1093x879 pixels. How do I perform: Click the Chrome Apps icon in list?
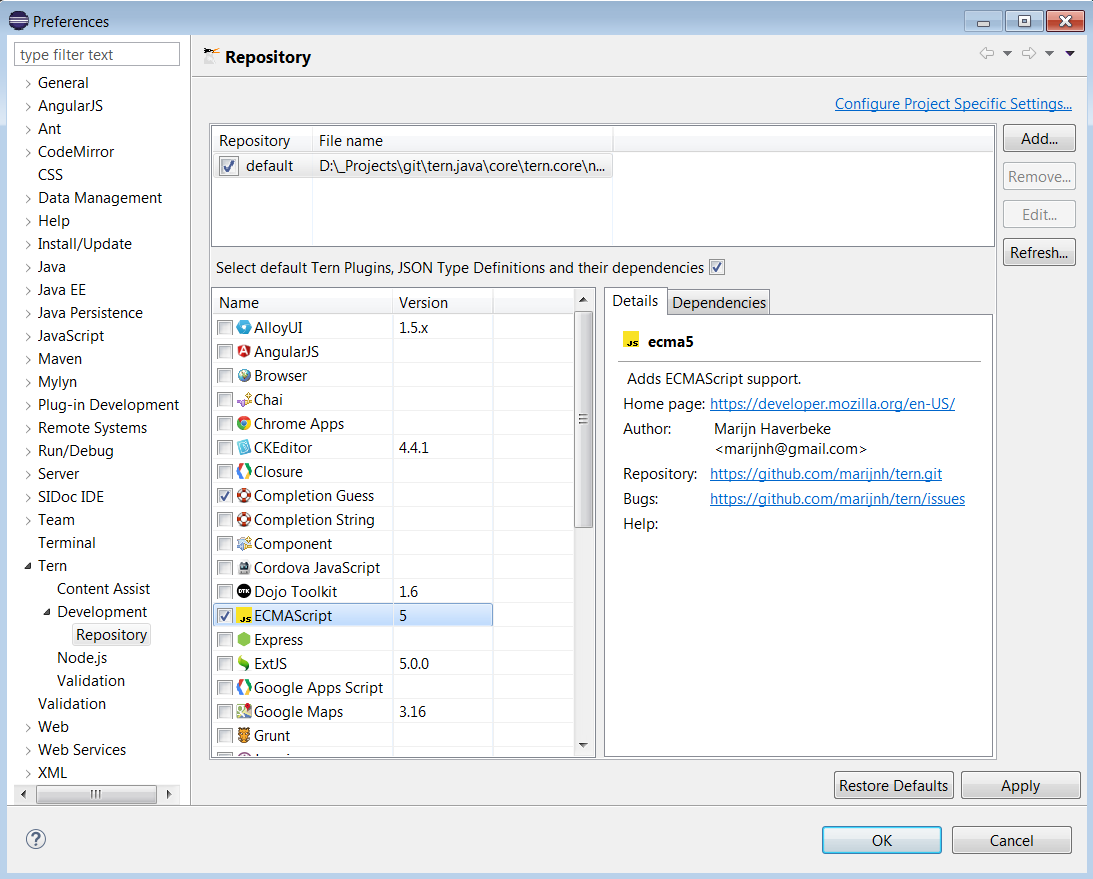(244, 424)
